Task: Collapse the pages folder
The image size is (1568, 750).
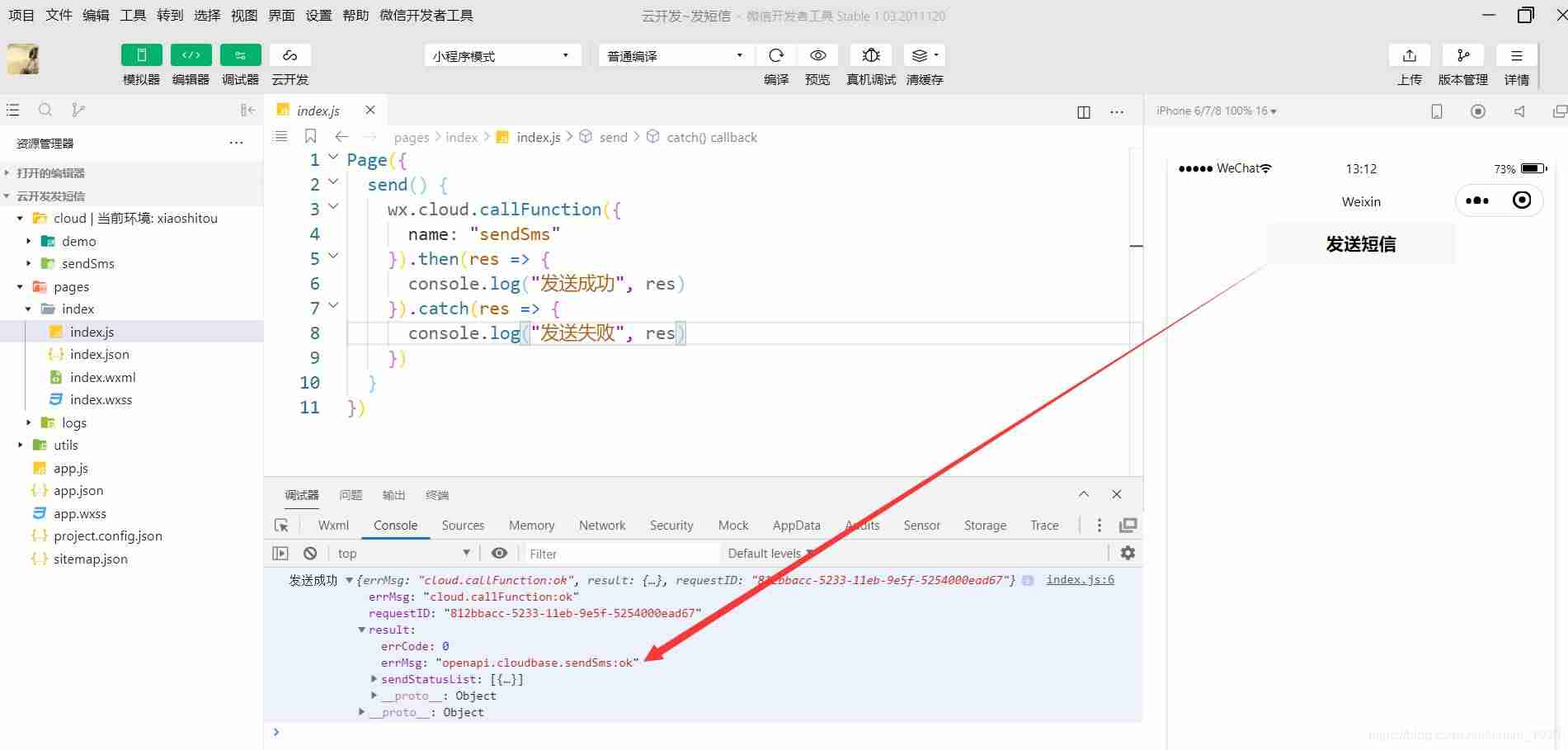Action: 21,286
